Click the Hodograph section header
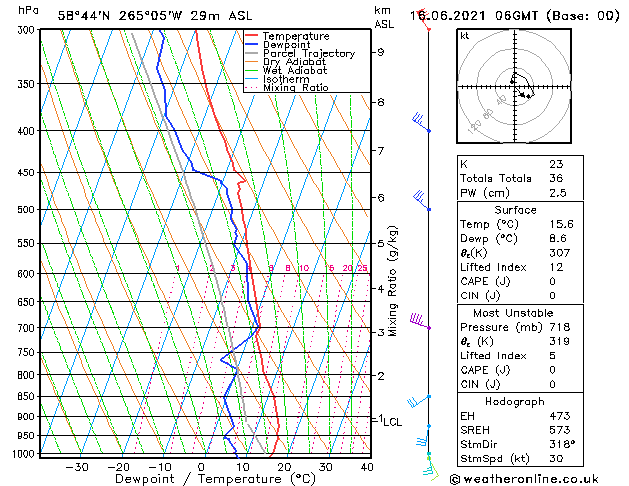This screenshot has height=486, width=629. point(515,402)
